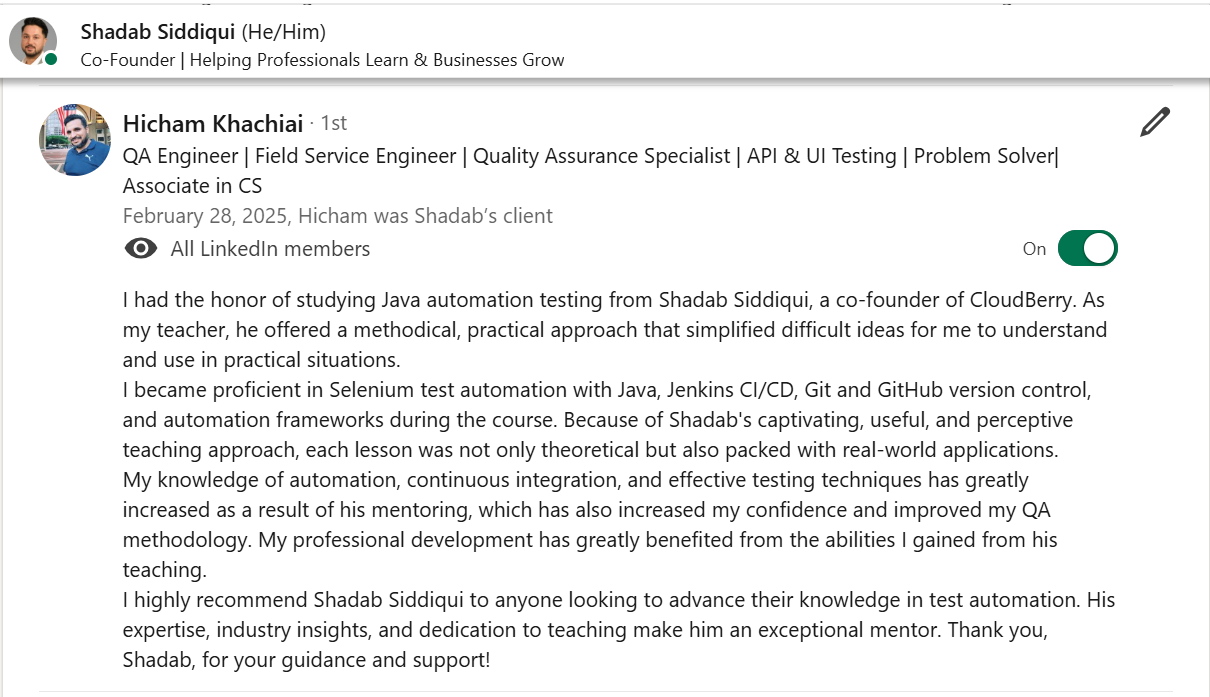Click the eye visibility icon
Viewport: 1210px width, 697px height.
141,249
